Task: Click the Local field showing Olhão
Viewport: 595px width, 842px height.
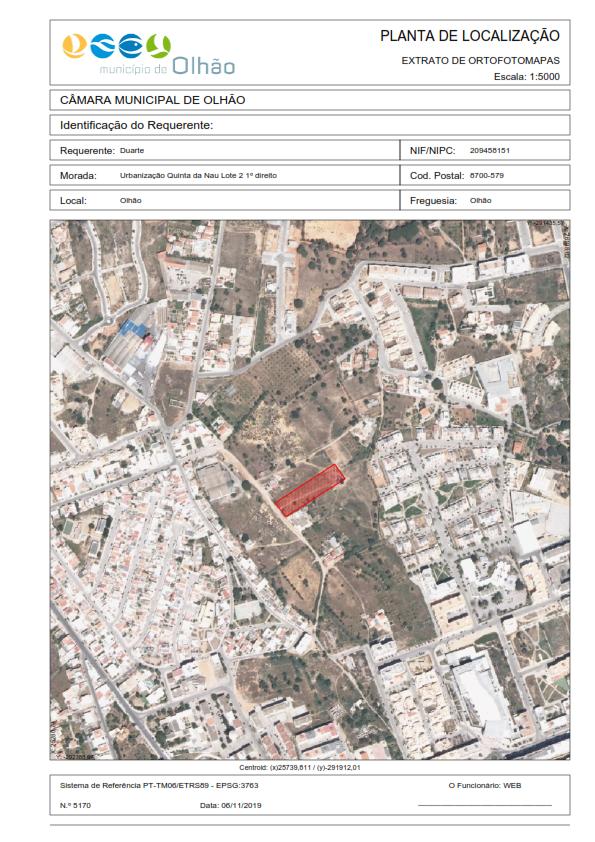Action: [x=225, y=200]
